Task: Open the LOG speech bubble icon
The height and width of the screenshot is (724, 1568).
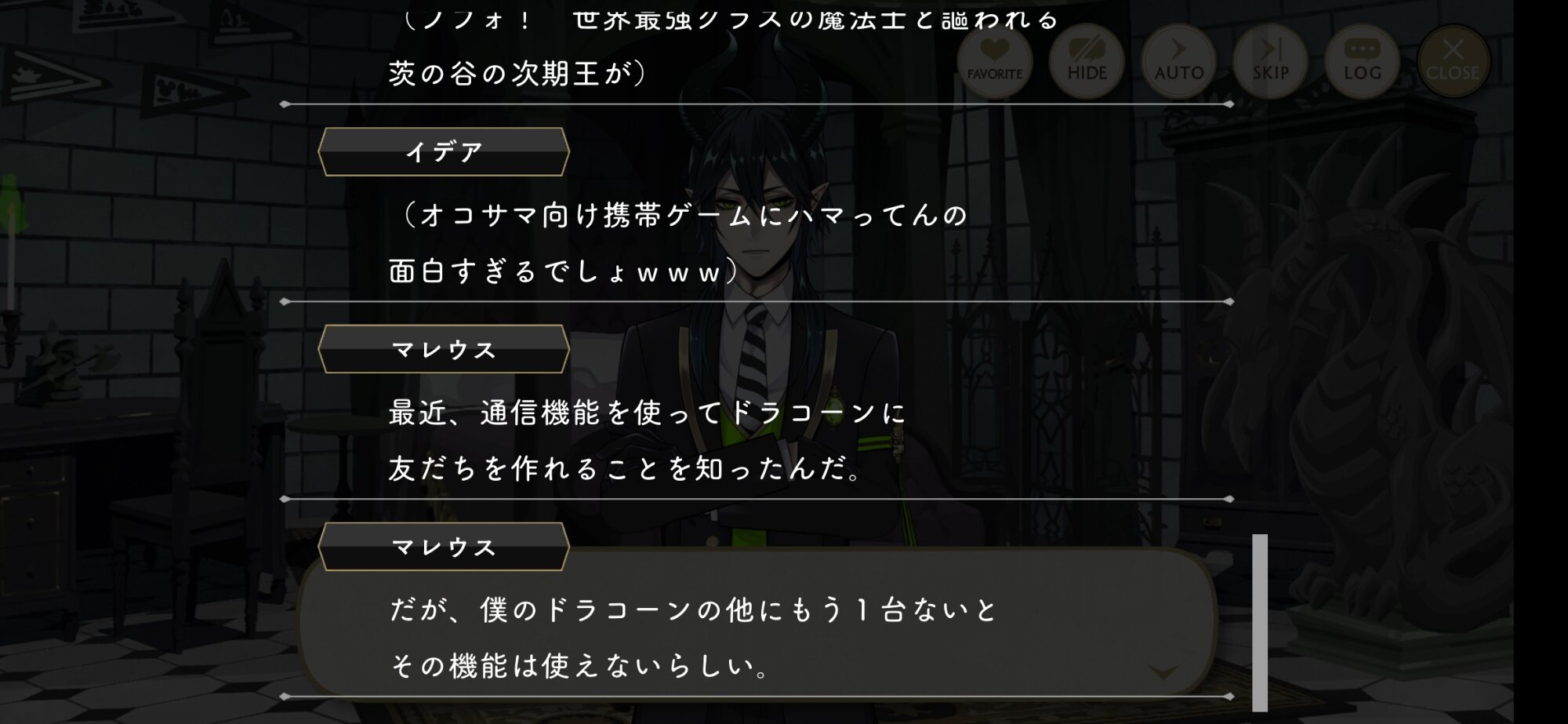Action: 1362,60
